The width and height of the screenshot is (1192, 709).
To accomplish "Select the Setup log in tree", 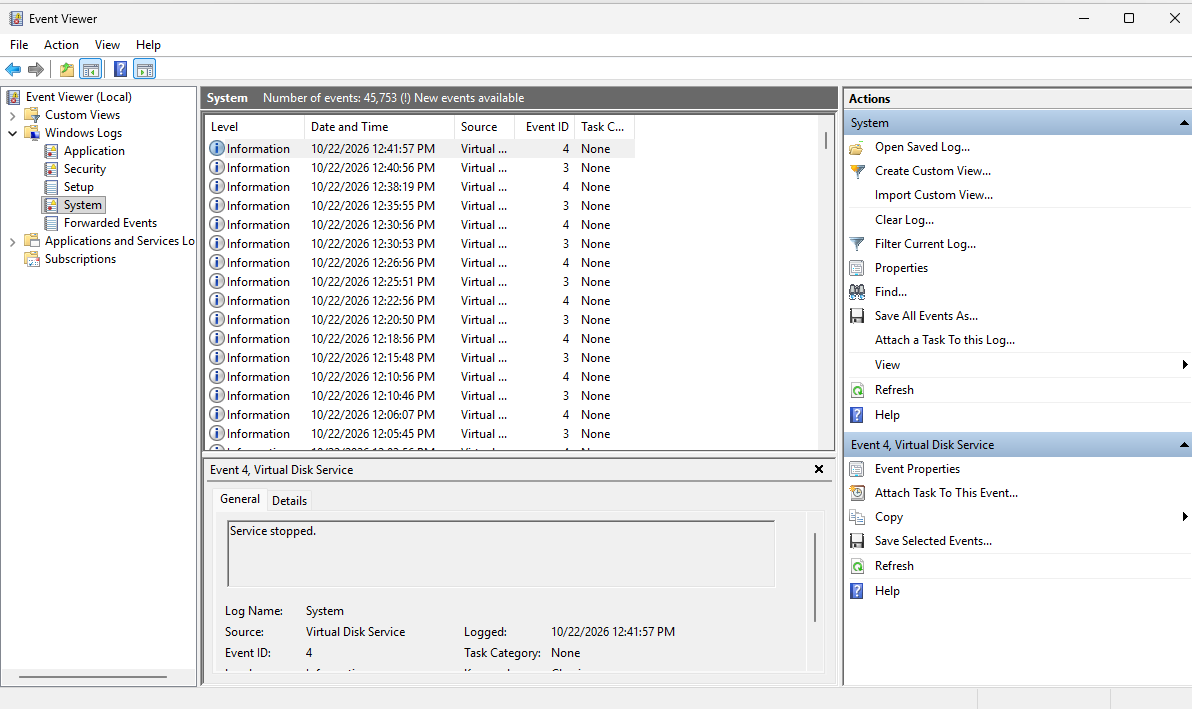I will (78, 187).
